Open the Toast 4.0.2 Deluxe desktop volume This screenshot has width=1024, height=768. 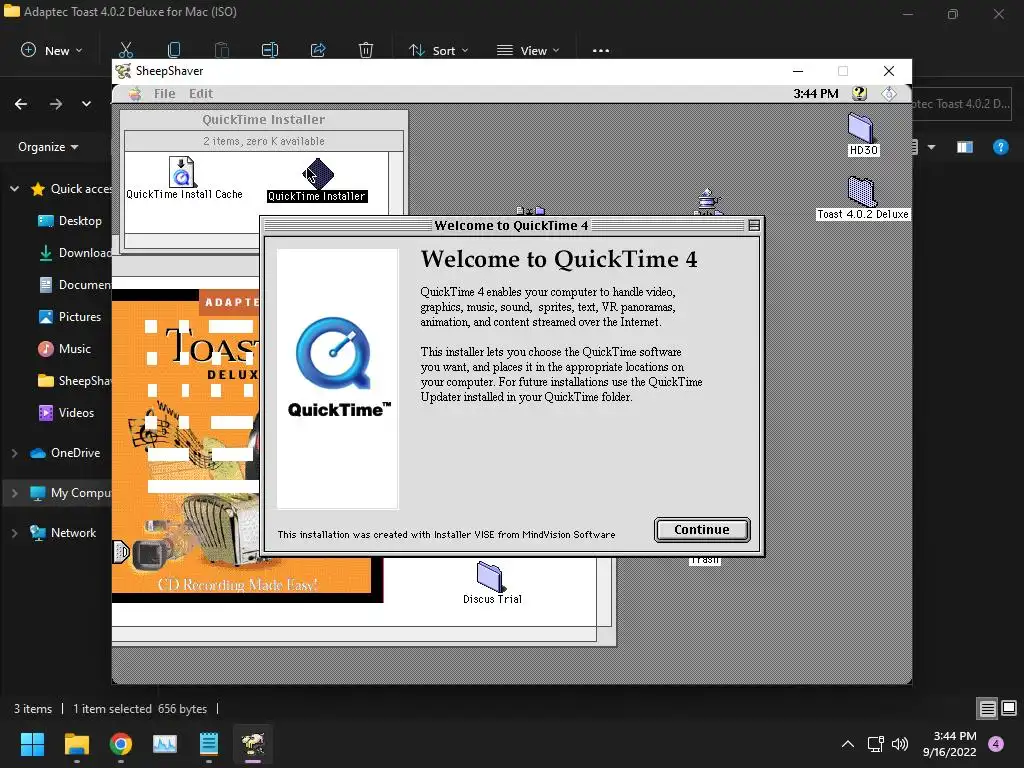pos(861,191)
